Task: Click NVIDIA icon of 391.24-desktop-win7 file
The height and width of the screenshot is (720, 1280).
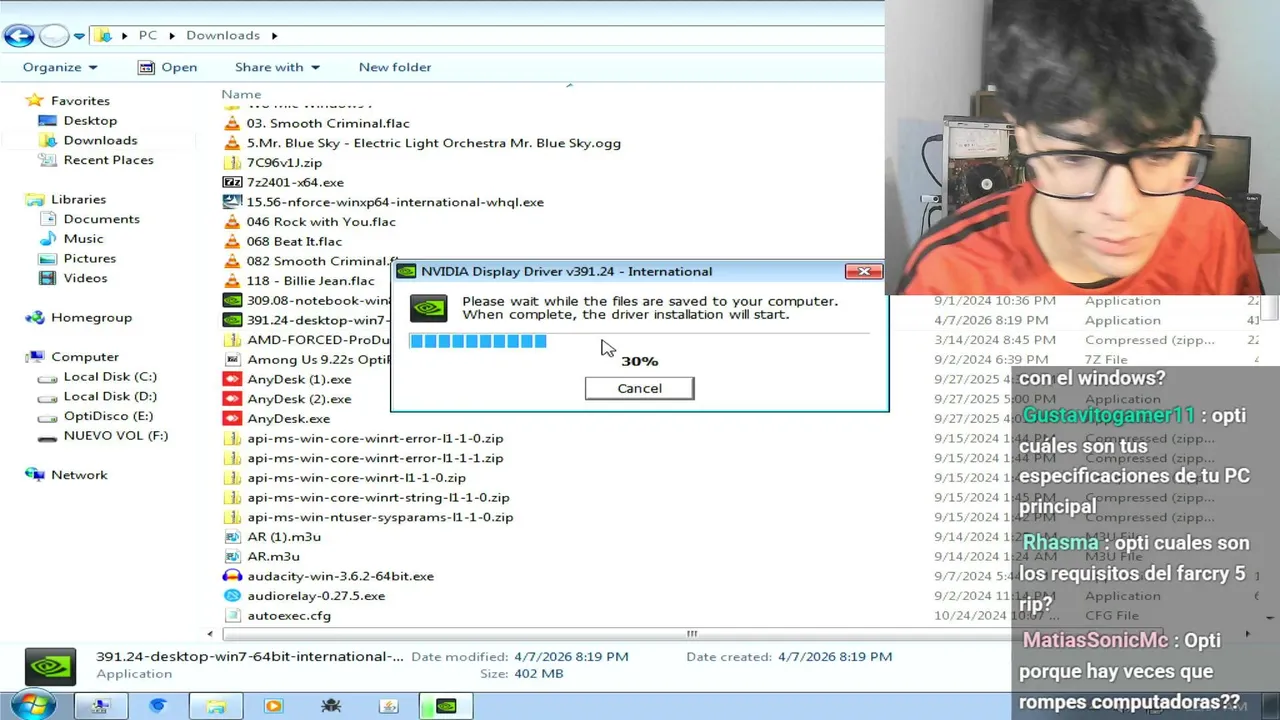Action: point(232,320)
